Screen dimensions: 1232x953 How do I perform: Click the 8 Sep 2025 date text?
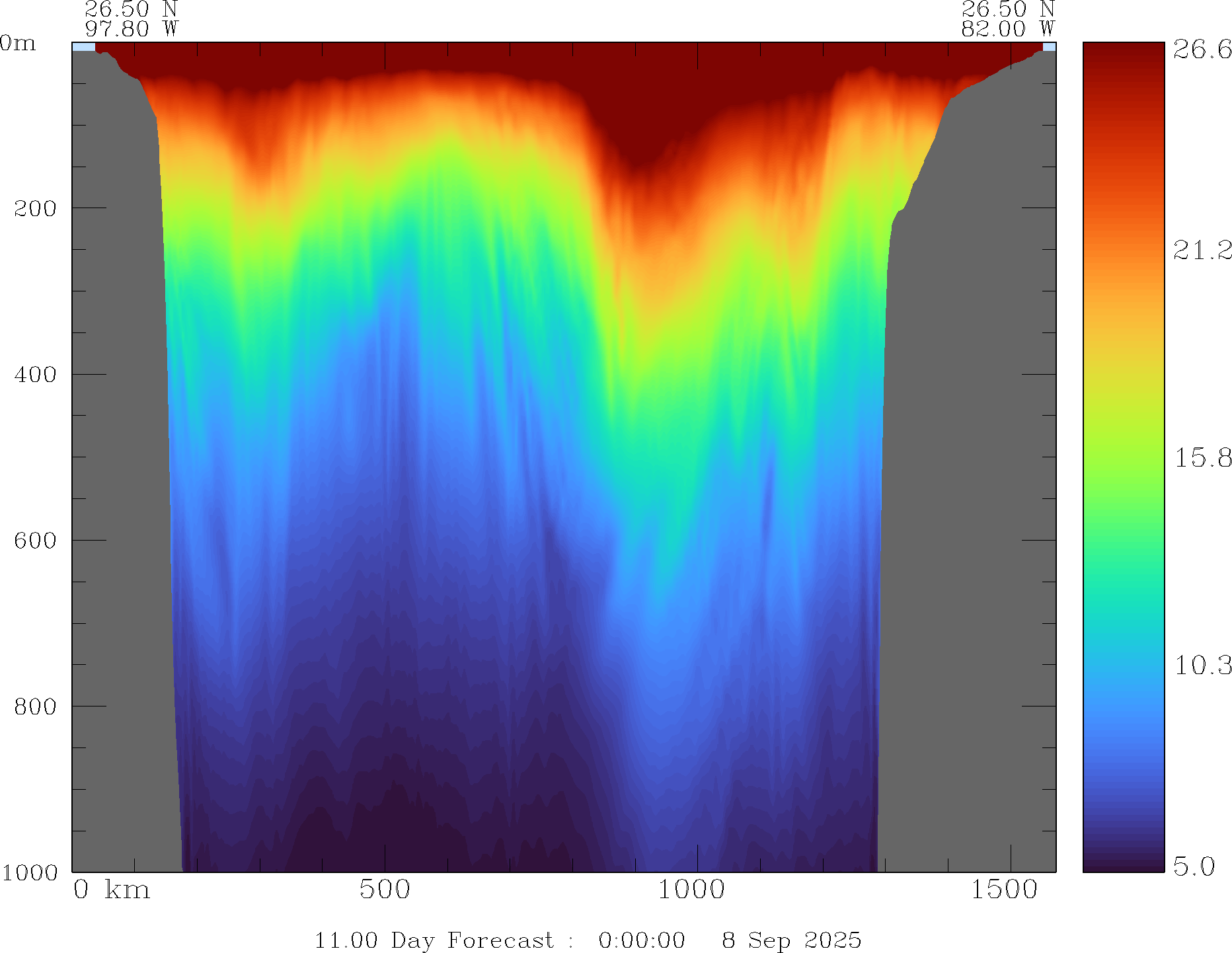click(791, 940)
